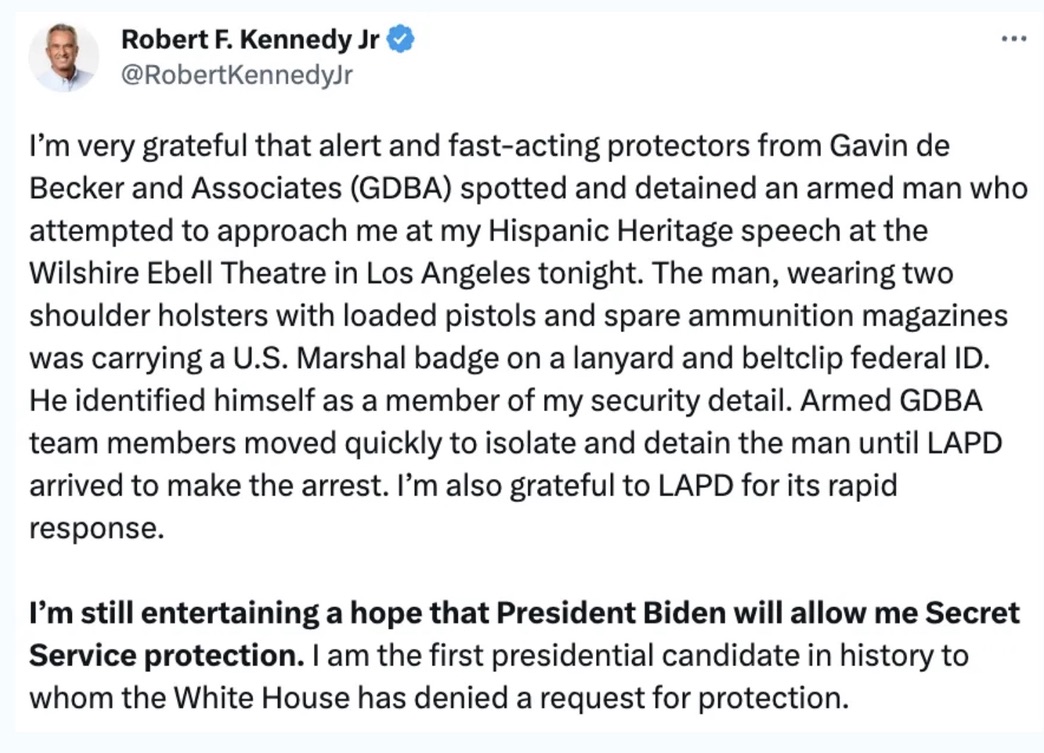Screen dimensions: 1044x753
Task: Click the blue verified checkmark badge
Action: (403, 41)
